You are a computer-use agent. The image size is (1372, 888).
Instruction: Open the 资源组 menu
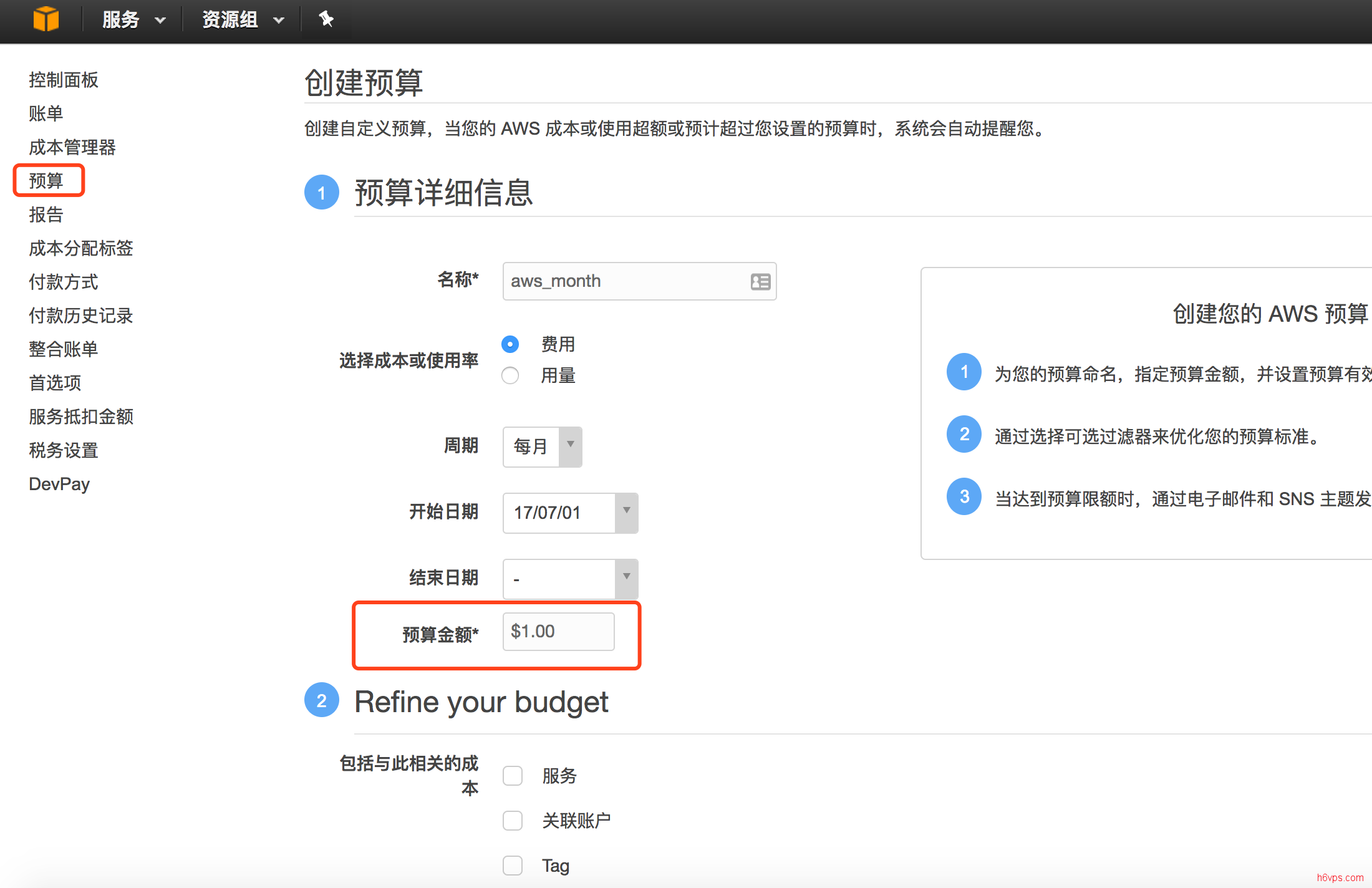[x=243, y=19]
